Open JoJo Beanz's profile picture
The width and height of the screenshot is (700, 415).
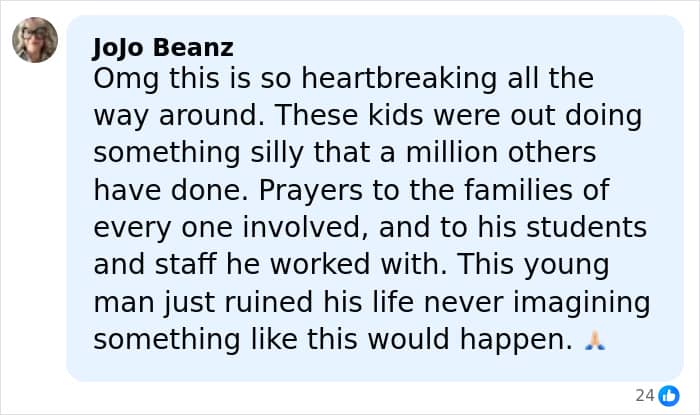point(35,40)
